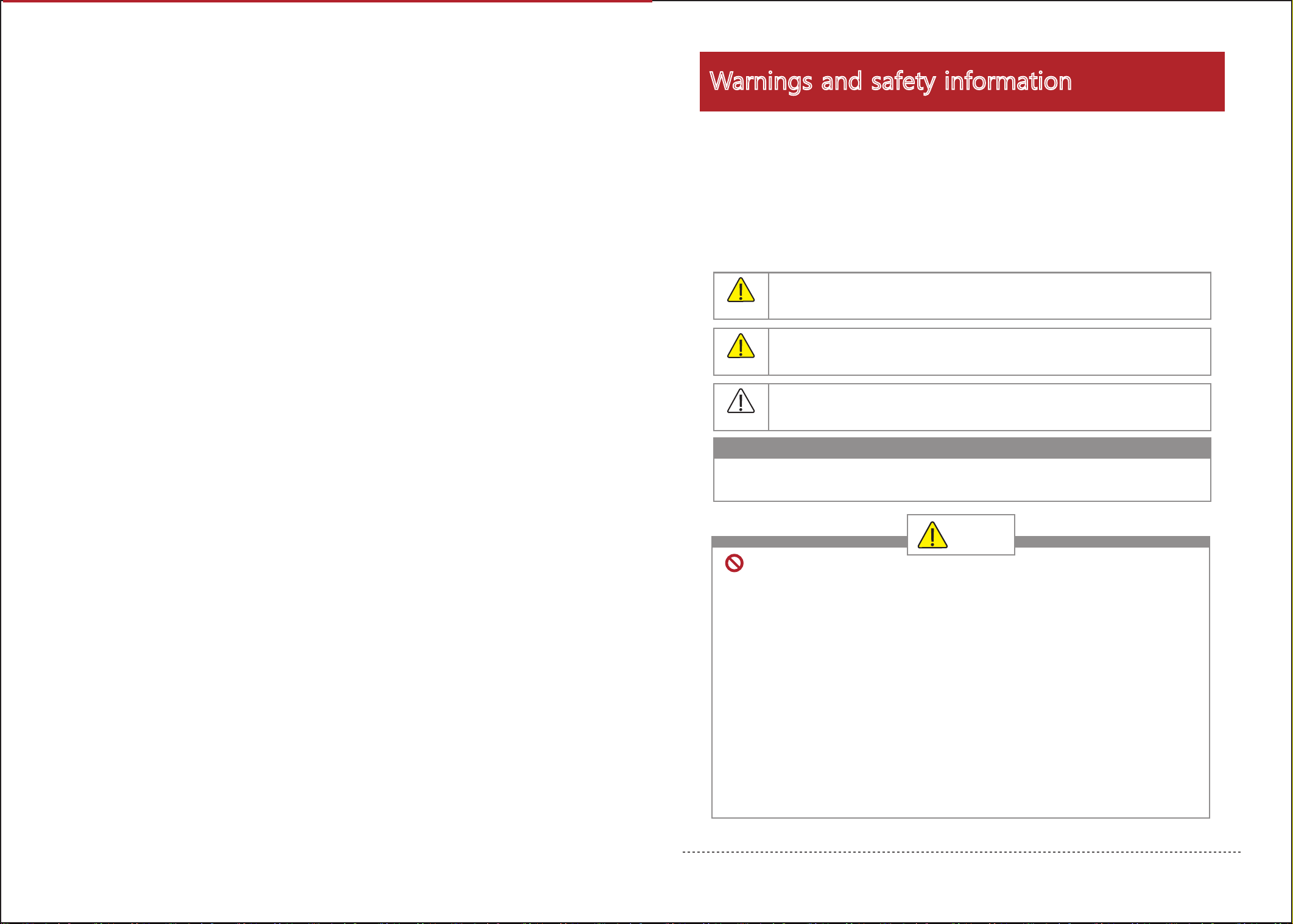Click empty text cell beside the white triangle
The height and width of the screenshot is (924, 1293).
coord(989,407)
